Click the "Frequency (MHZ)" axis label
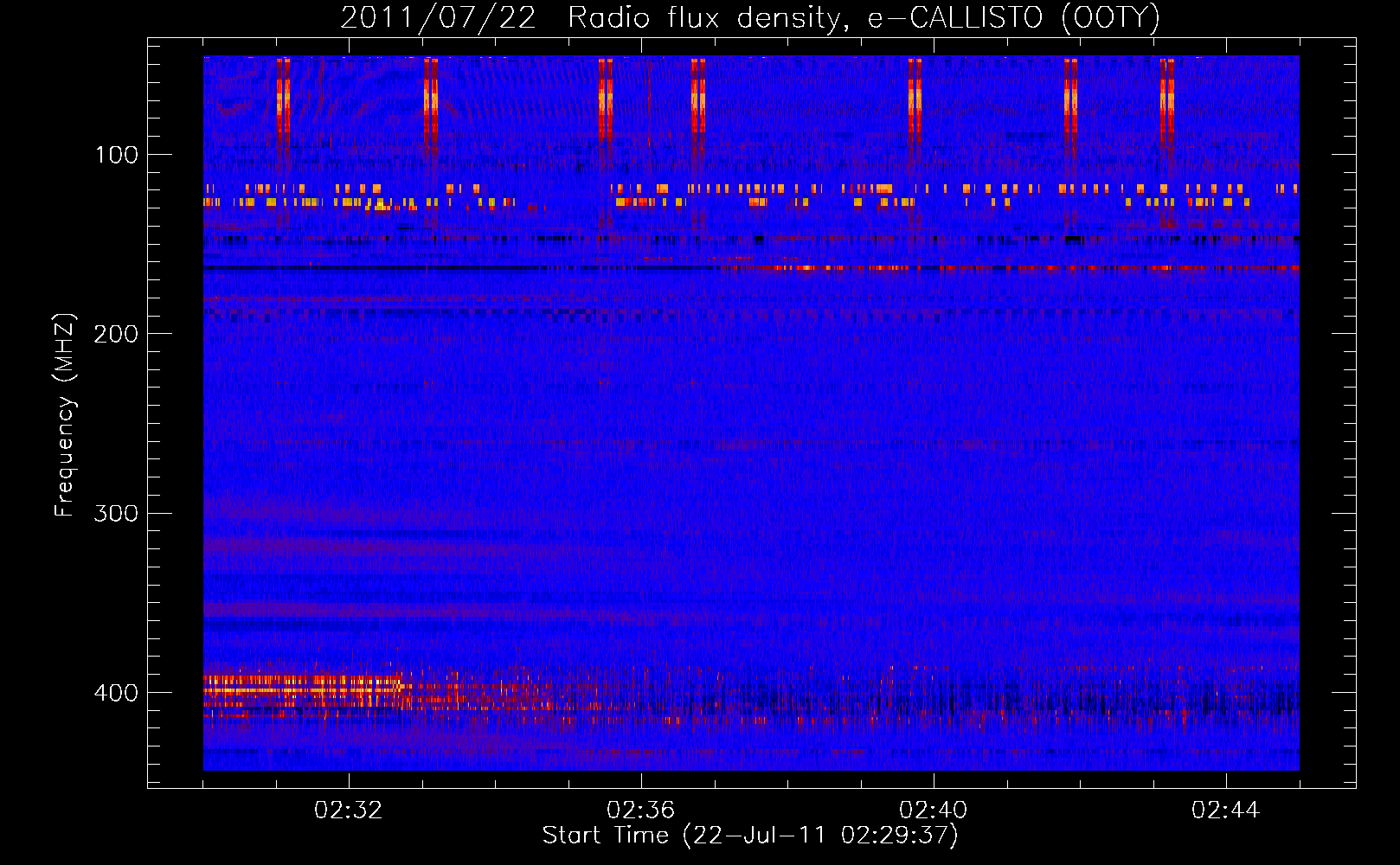The width and height of the screenshot is (1400, 865). [65, 415]
